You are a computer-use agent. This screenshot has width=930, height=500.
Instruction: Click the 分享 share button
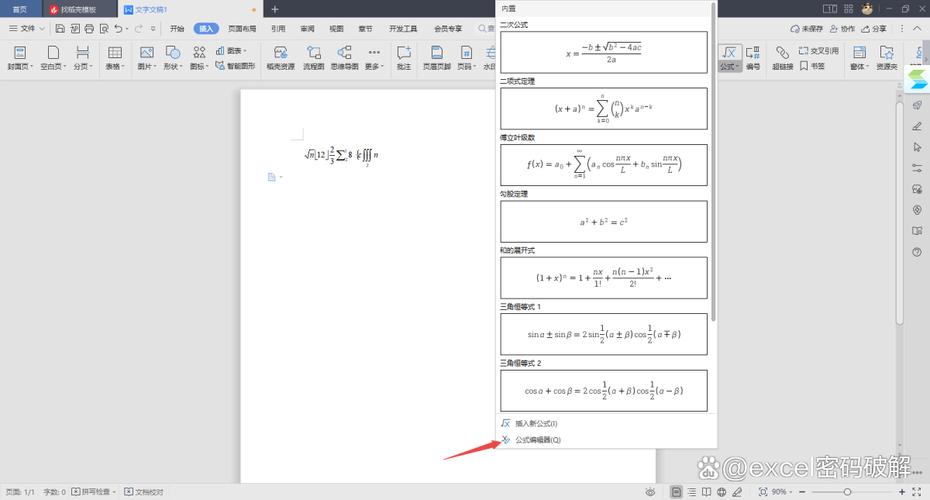click(x=874, y=29)
